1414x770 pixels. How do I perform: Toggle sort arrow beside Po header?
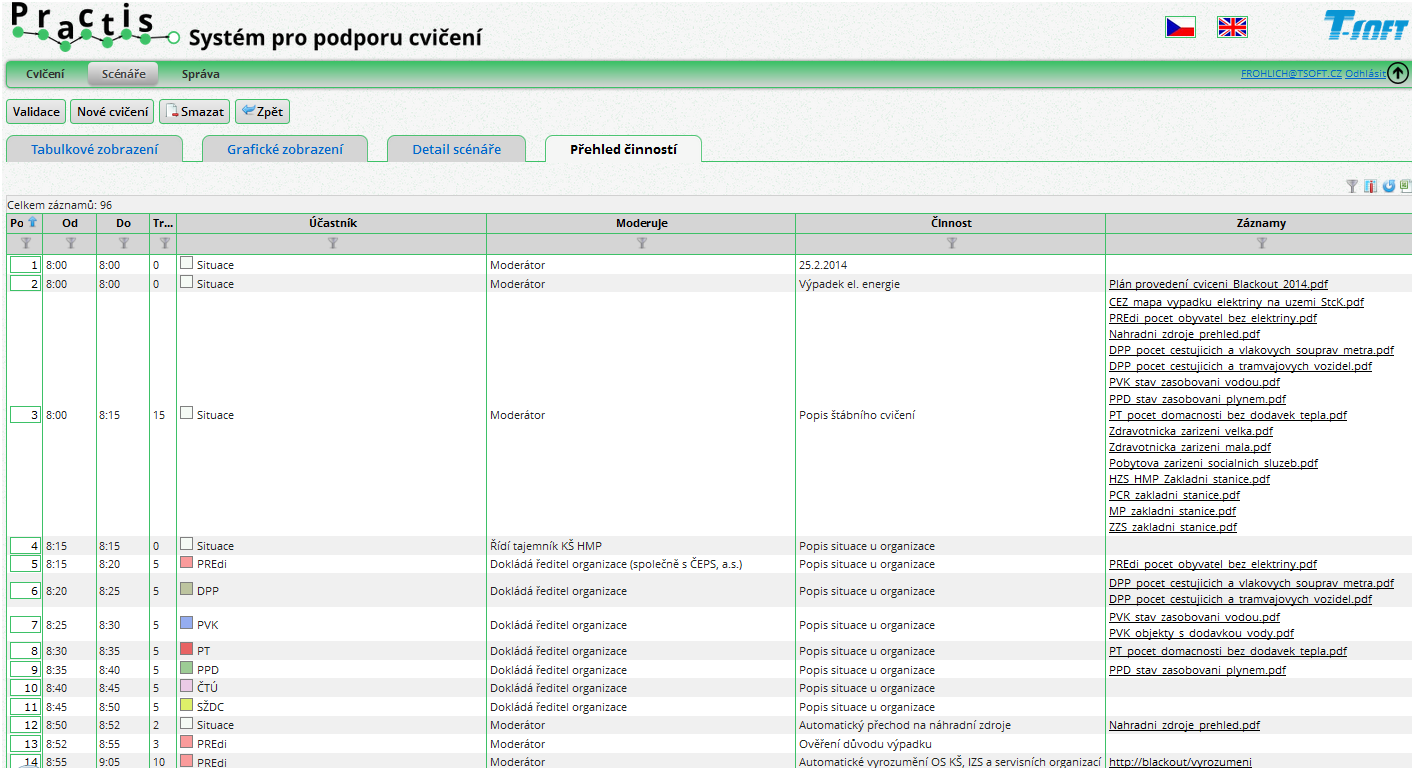[x=32, y=223]
